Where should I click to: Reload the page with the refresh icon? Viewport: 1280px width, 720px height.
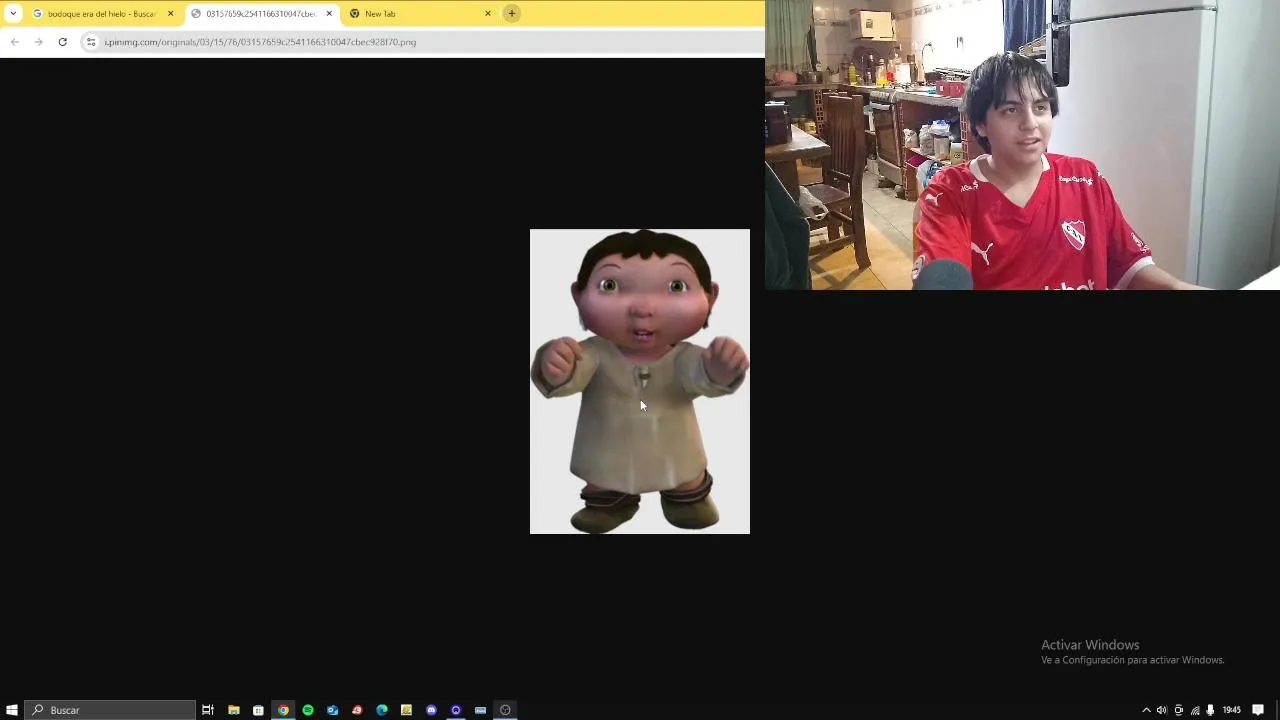point(63,42)
